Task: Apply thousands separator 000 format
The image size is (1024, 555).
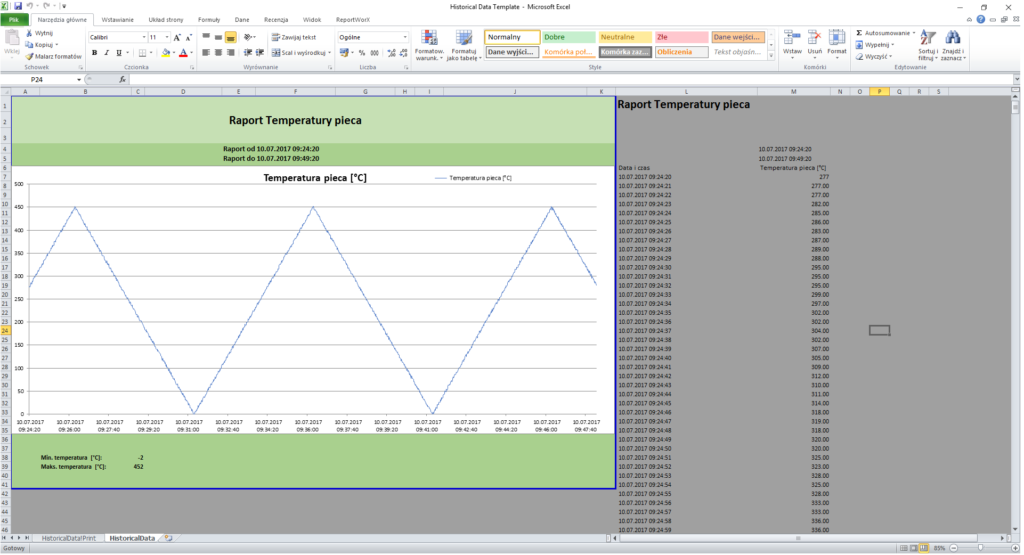Action: (374, 53)
